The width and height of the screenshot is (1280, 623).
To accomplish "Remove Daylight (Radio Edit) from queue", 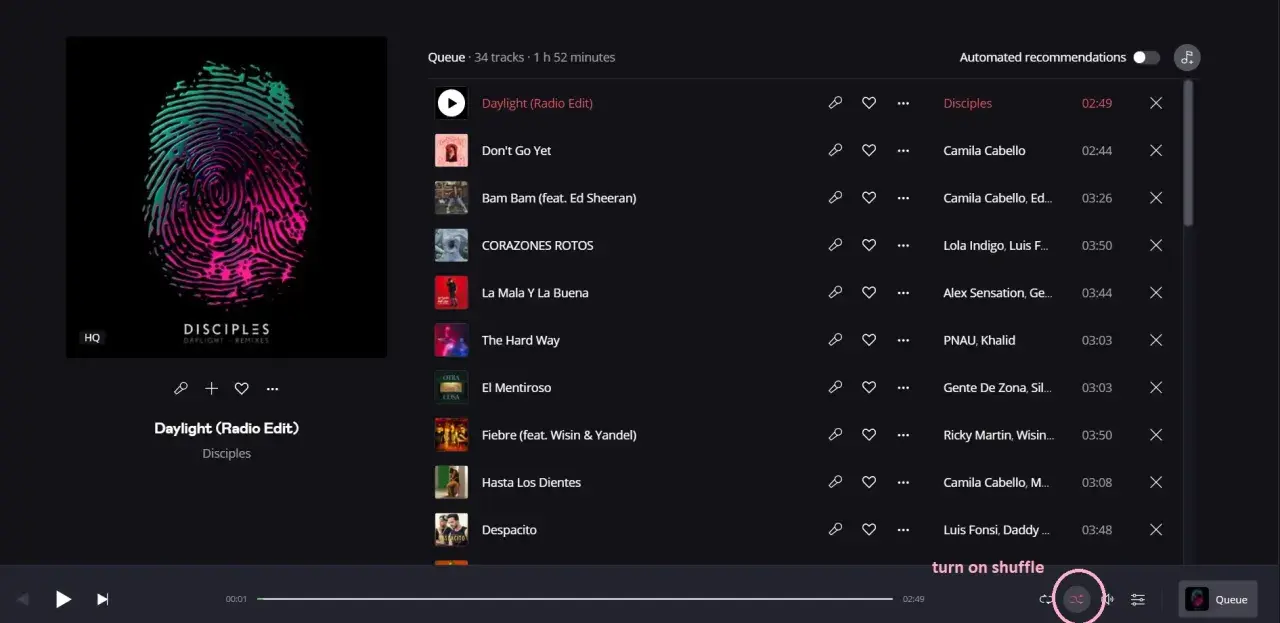I will tap(1156, 103).
